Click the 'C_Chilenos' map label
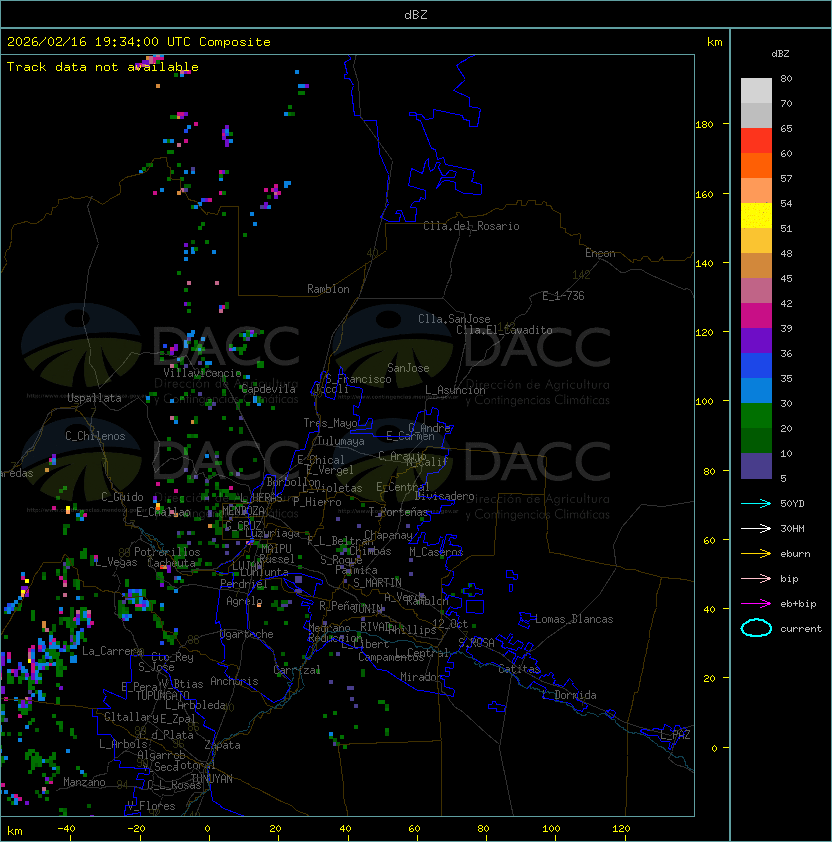The image size is (832, 842). (x=95, y=436)
